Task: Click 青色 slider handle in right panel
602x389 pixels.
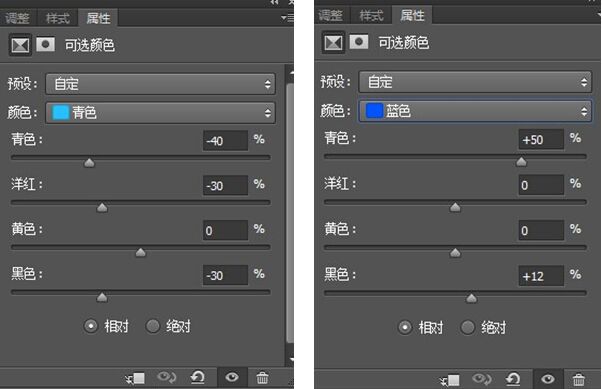Action: pyautogui.click(x=521, y=162)
